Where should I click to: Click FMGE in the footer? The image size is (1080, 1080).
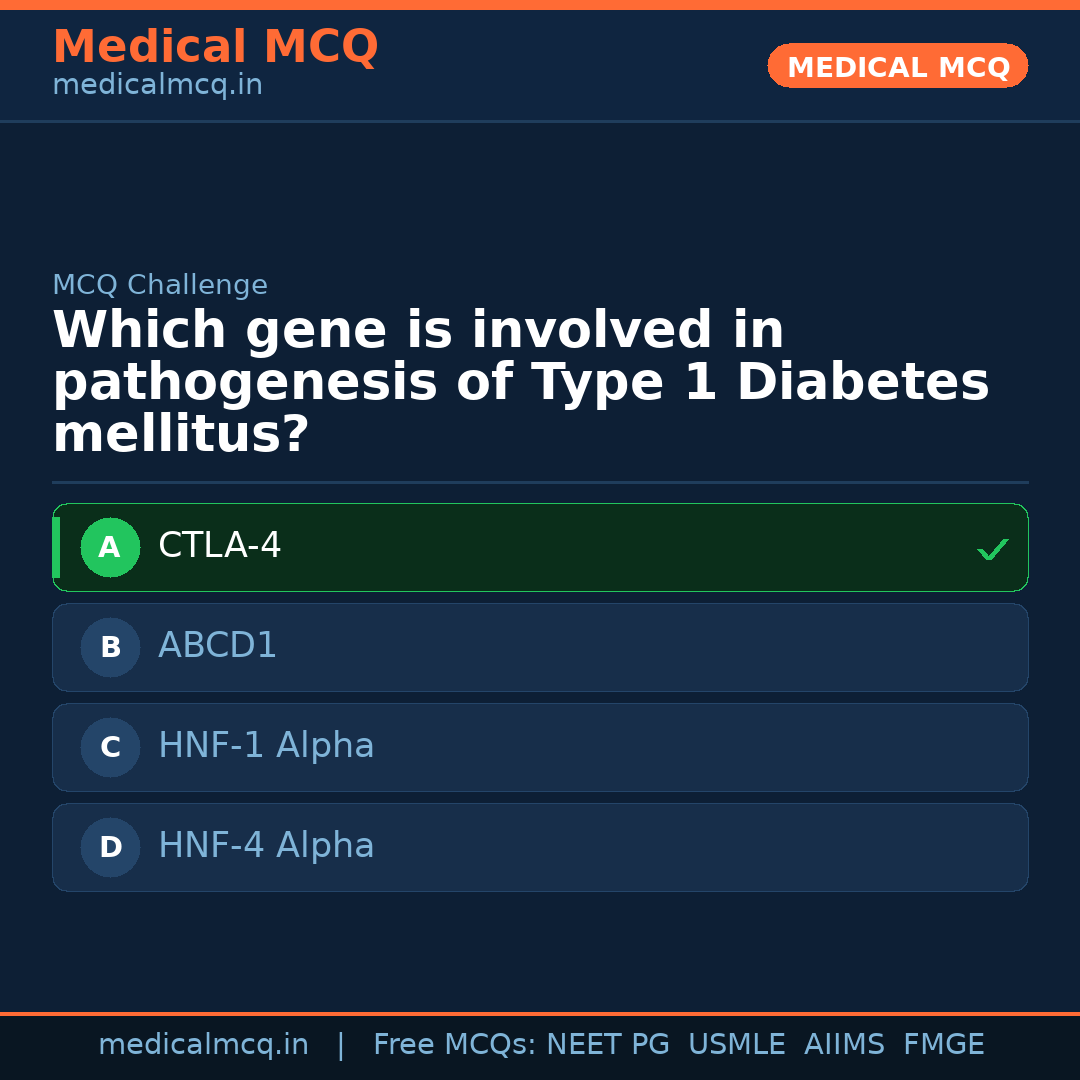(x=944, y=1045)
